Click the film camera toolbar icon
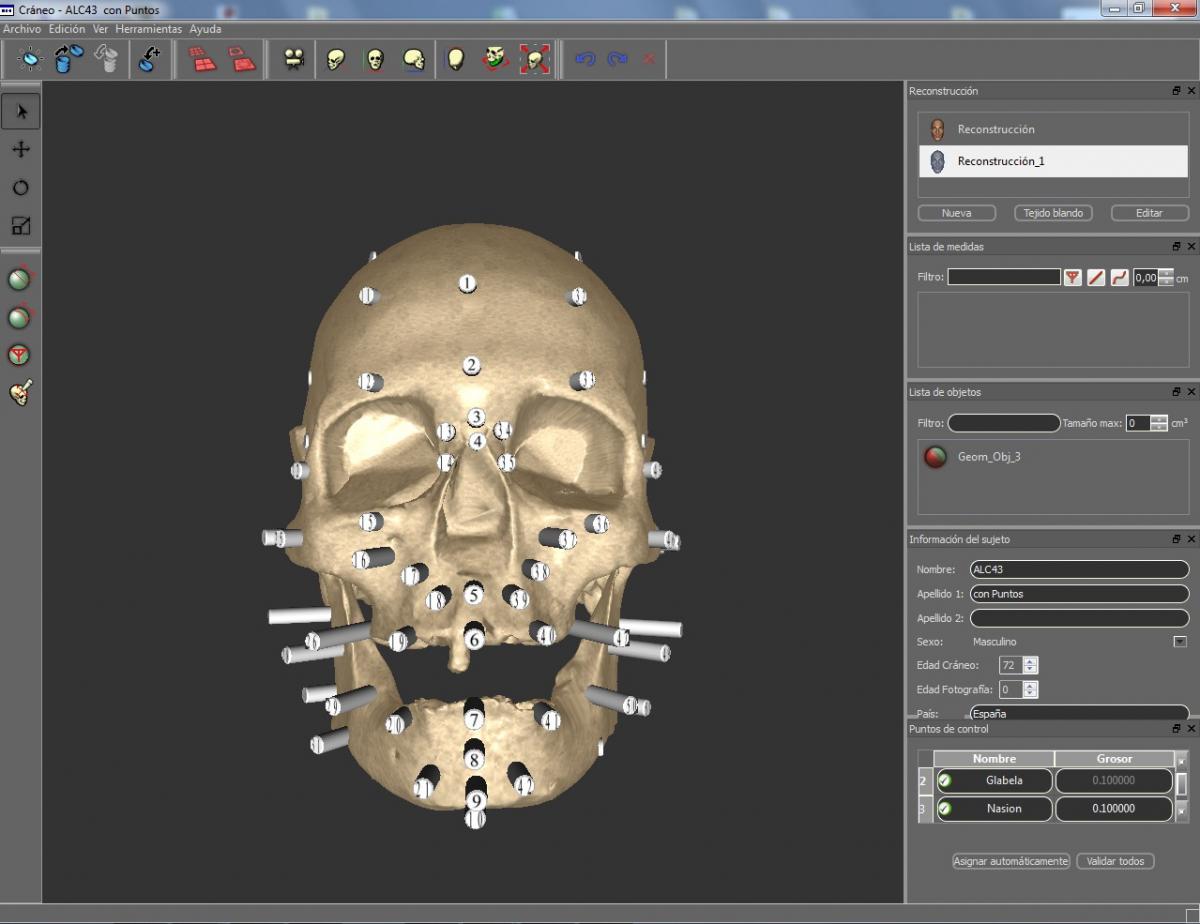 click(294, 60)
